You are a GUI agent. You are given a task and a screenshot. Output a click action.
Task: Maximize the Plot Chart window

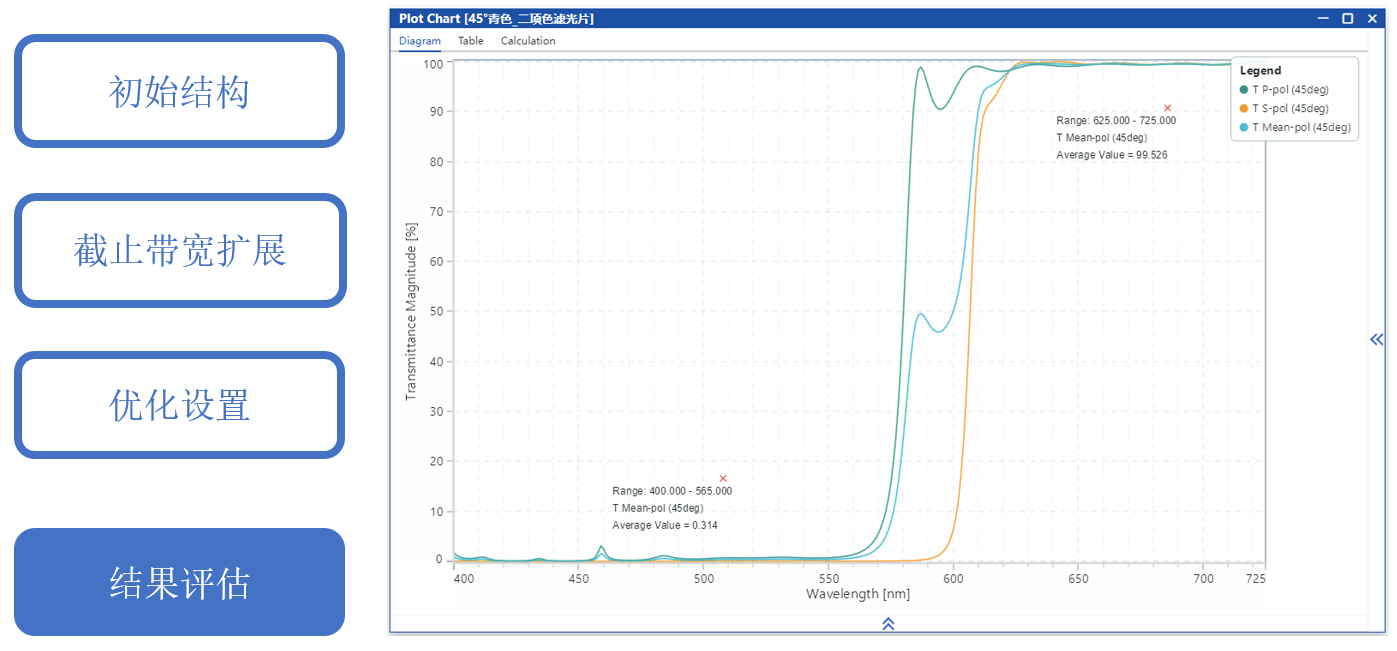click(1347, 18)
